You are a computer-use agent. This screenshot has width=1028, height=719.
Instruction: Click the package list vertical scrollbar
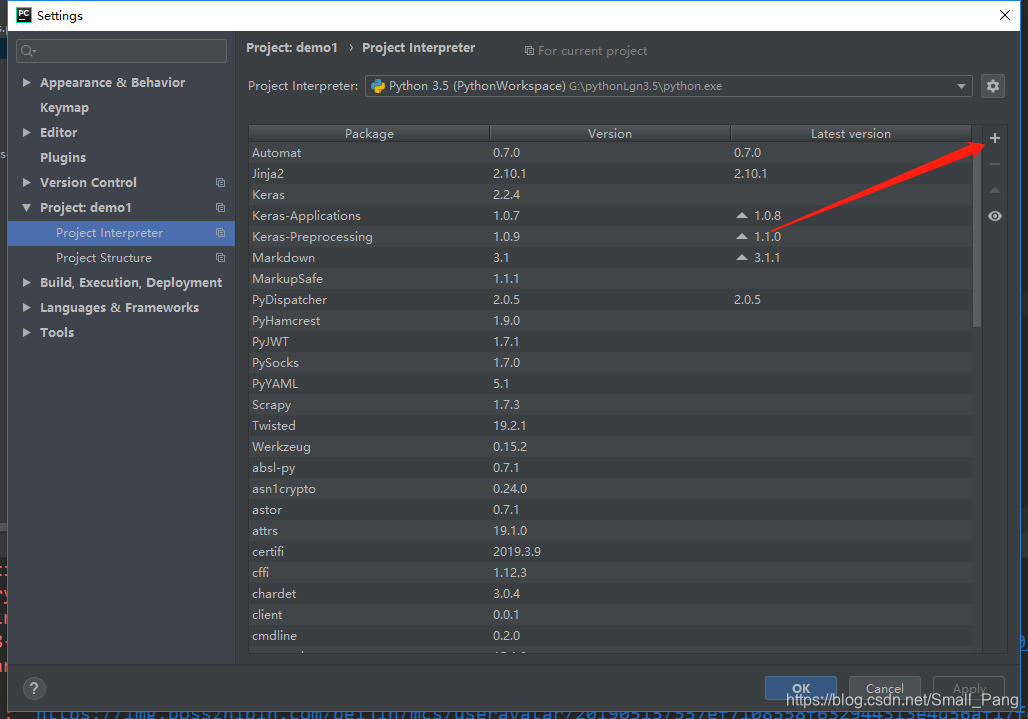[x=977, y=234]
